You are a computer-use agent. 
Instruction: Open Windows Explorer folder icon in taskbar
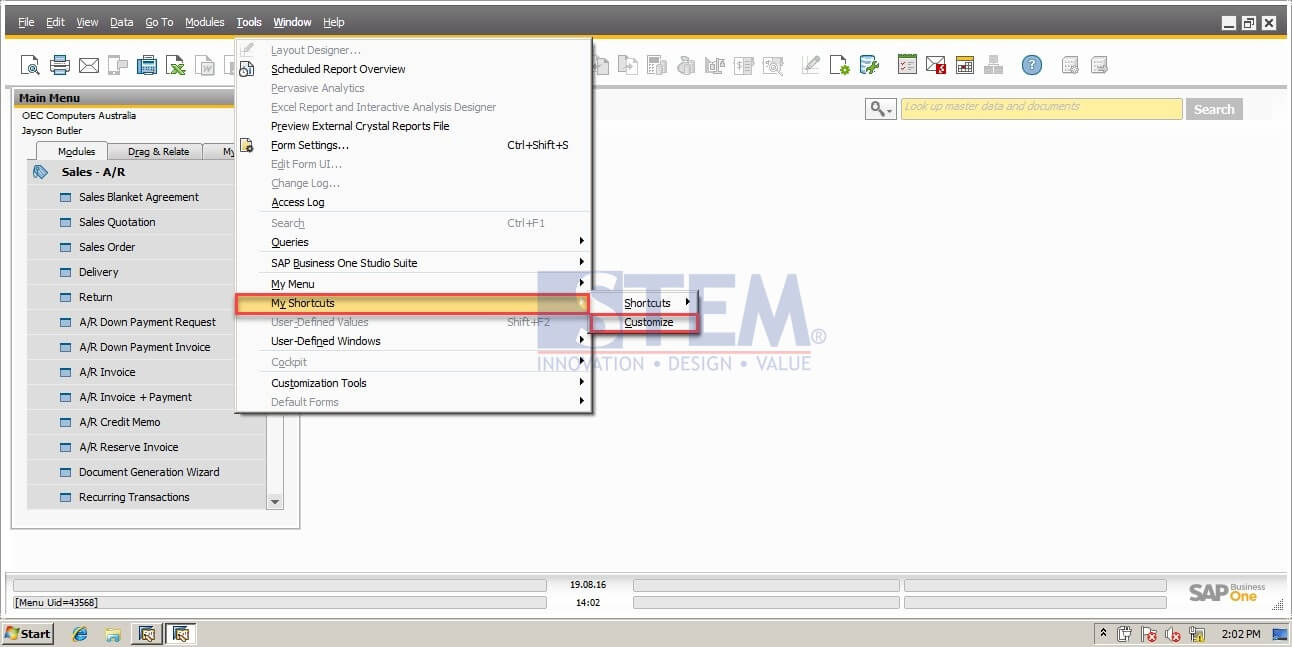tap(113, 634)
